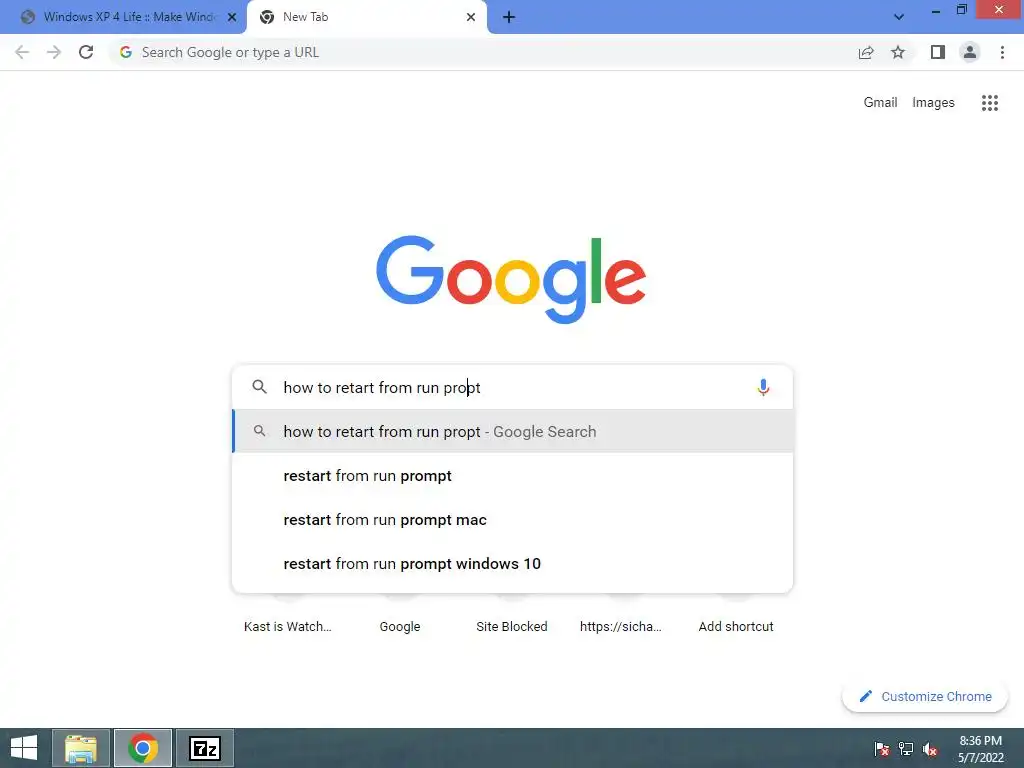Expand the tab search chevron

pyautogui.click(x=899, y=17)
